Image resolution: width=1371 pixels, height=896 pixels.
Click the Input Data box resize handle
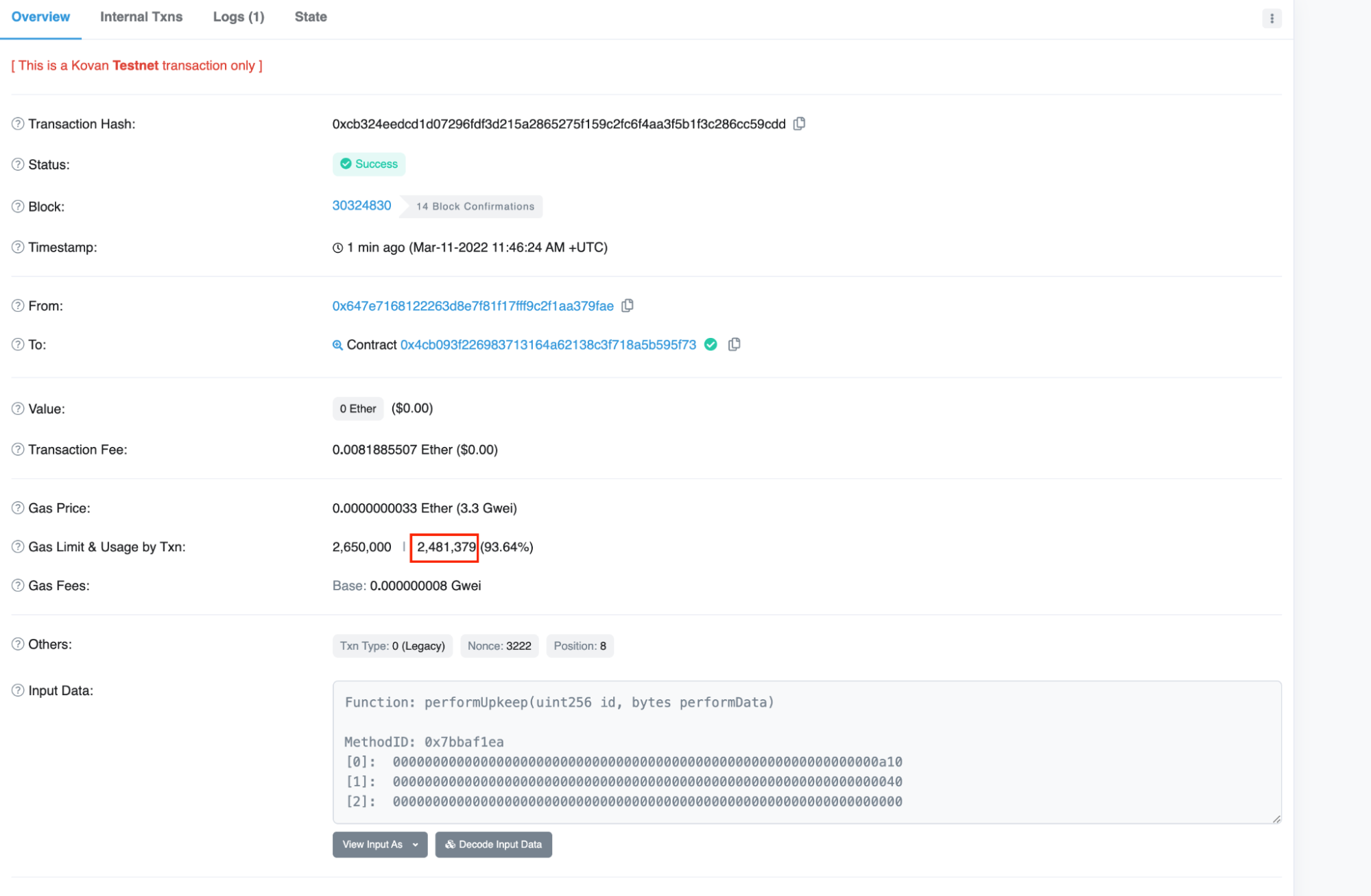click(1276, 819)
